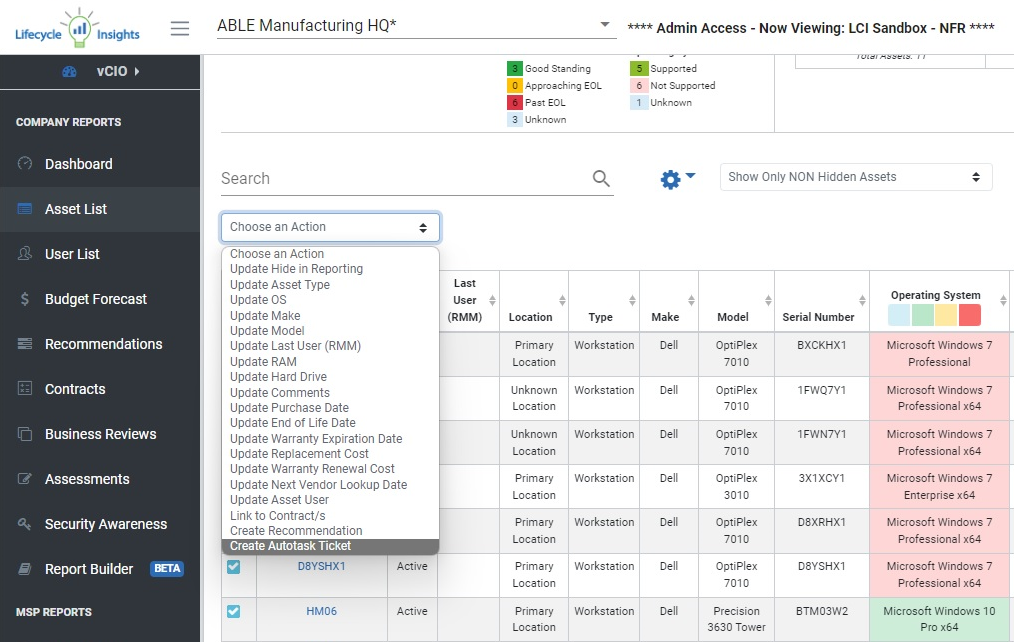
Task: Select Update Purchase Date option
Action: (330, 408)
